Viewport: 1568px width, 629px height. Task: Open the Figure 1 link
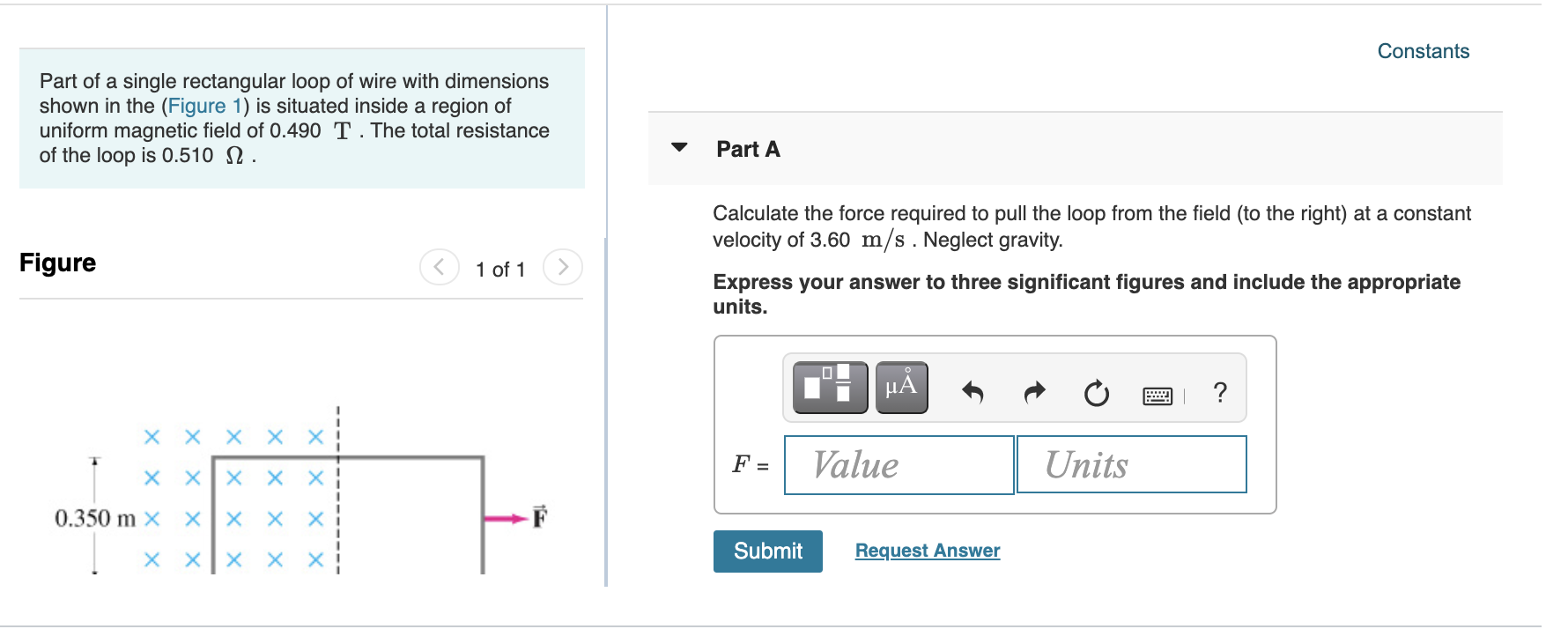click(x=204, y=106)
